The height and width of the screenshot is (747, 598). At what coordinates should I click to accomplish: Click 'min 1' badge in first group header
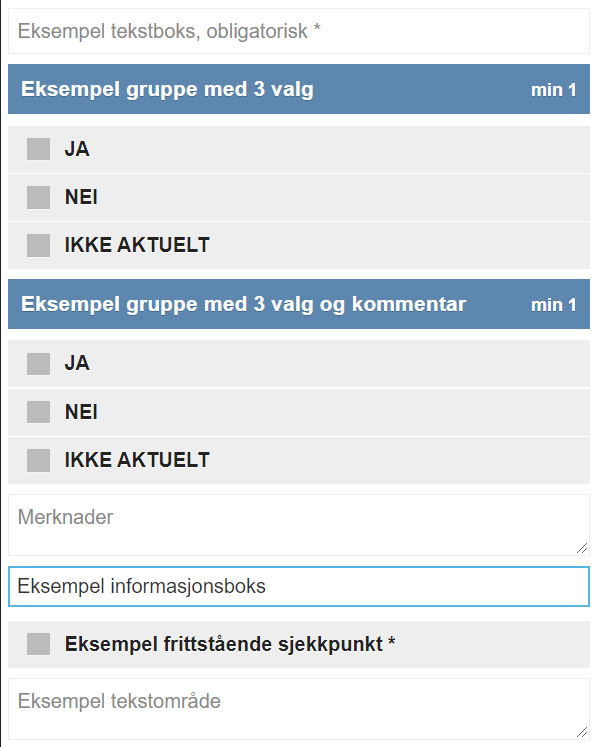click(x=554, y=90)
